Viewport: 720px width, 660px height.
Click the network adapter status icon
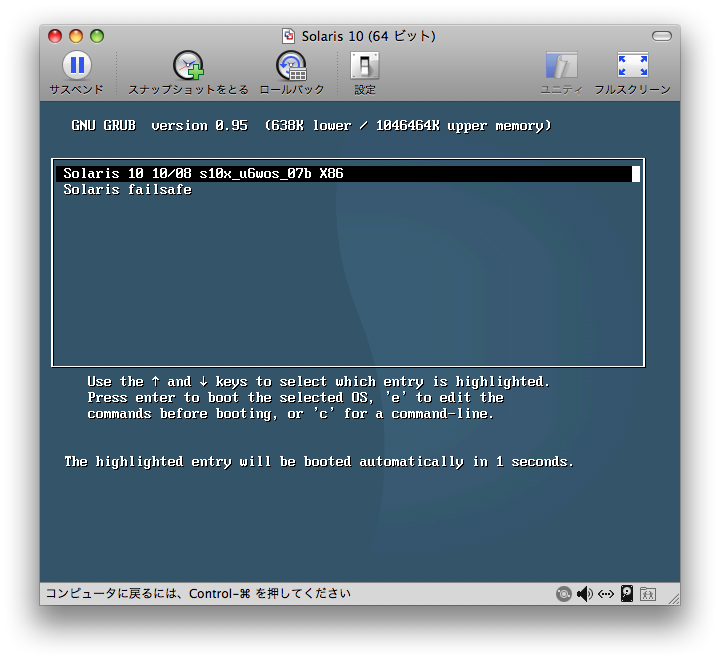pyautogui.click(x=606, y=594)
